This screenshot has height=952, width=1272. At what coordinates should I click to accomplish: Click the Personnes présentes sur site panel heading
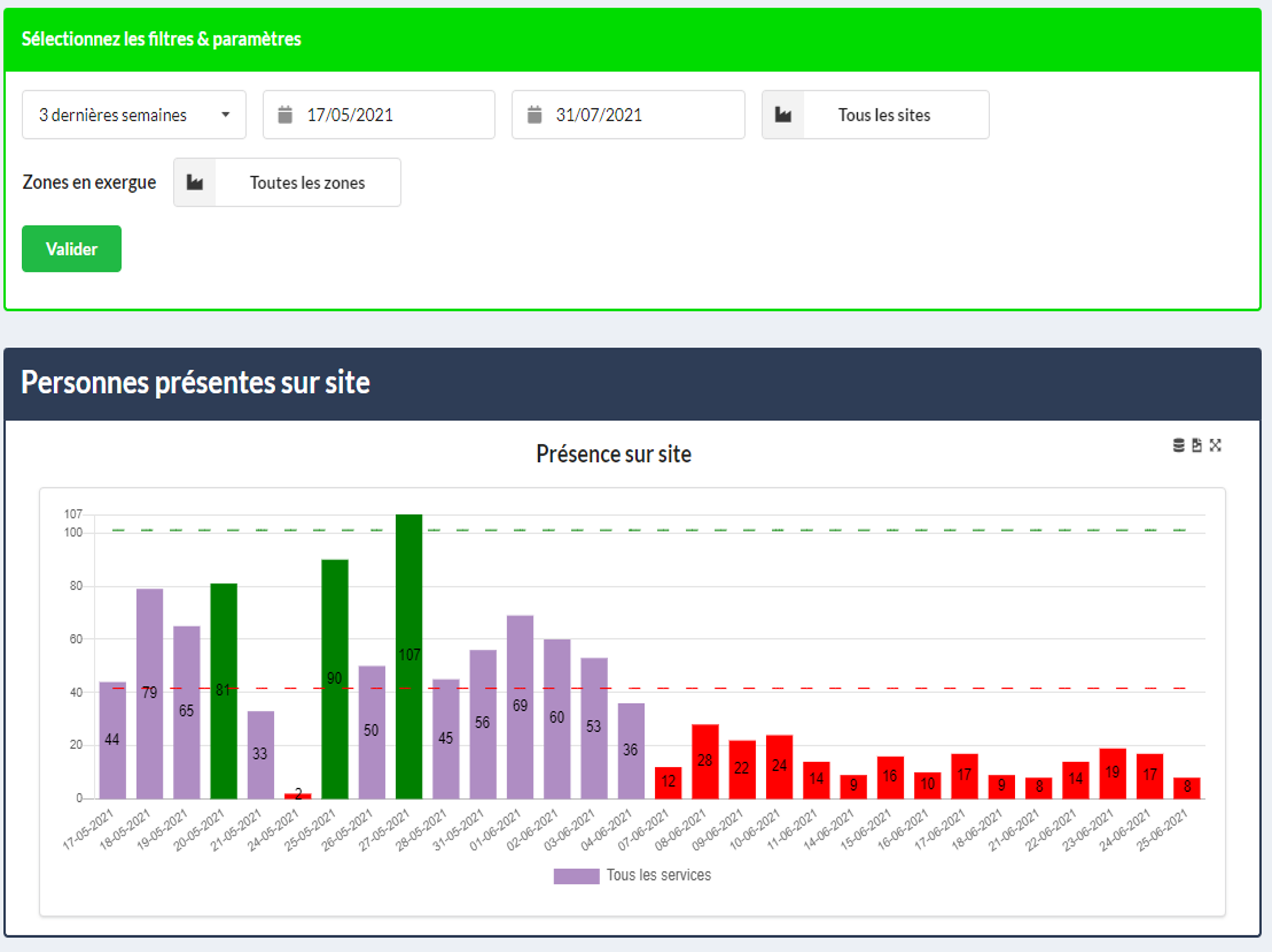click(x=196, y=383)
